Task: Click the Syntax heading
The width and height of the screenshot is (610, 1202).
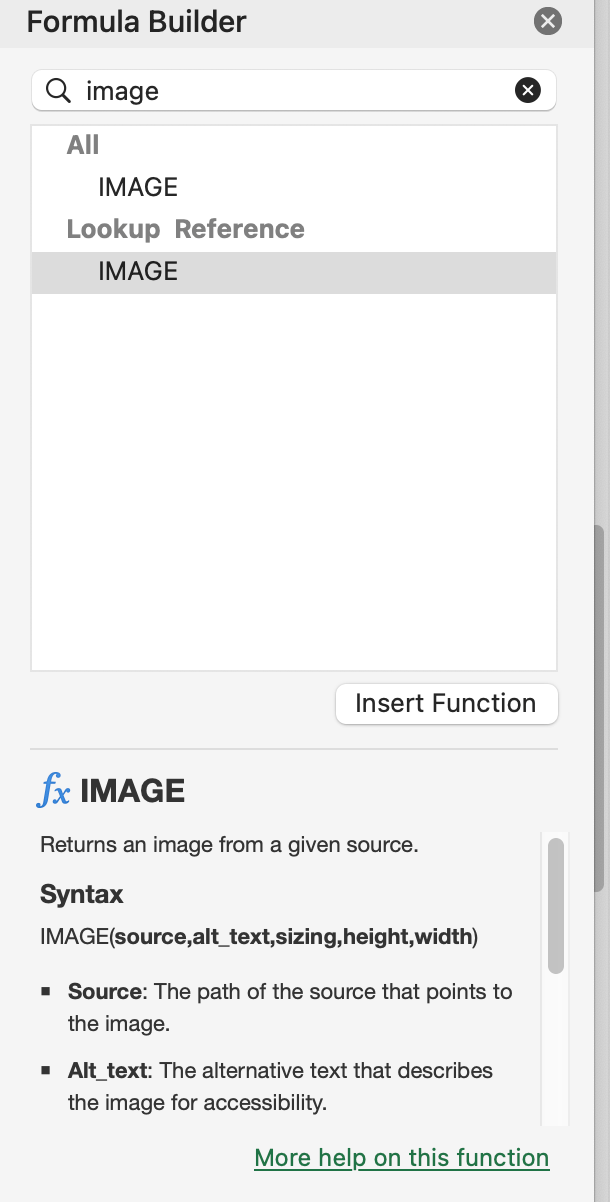Action: tap(82, 893)
